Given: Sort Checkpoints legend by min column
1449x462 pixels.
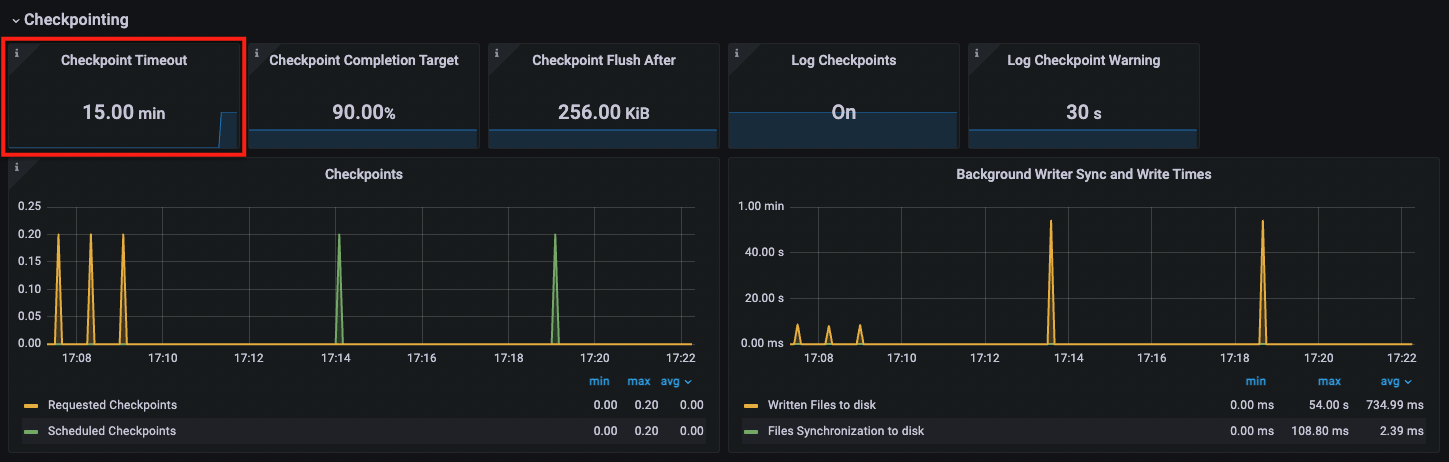Looking at the screenshot, I should click(599, 381).
